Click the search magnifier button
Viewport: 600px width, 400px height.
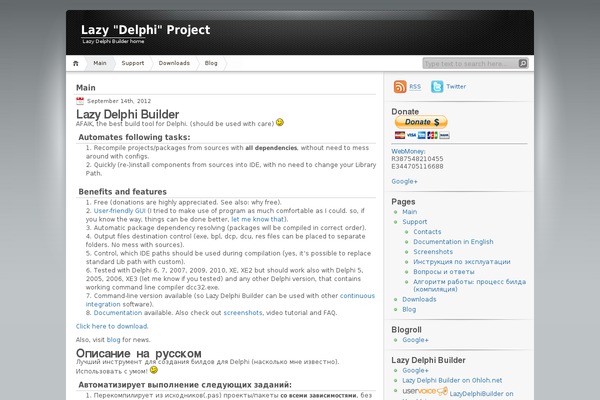pos(523,64)
